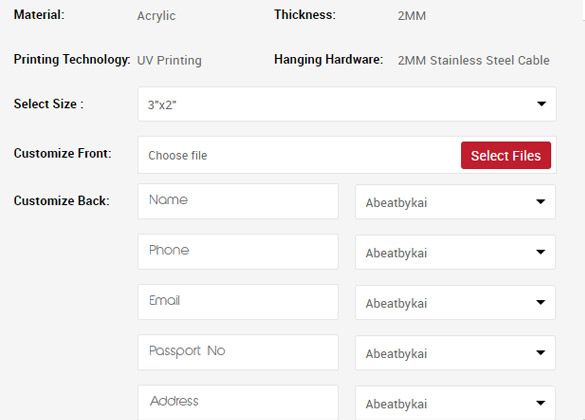Click the Select Files button
This screenshot has height=420, width=585.
[x=506, y=155]
